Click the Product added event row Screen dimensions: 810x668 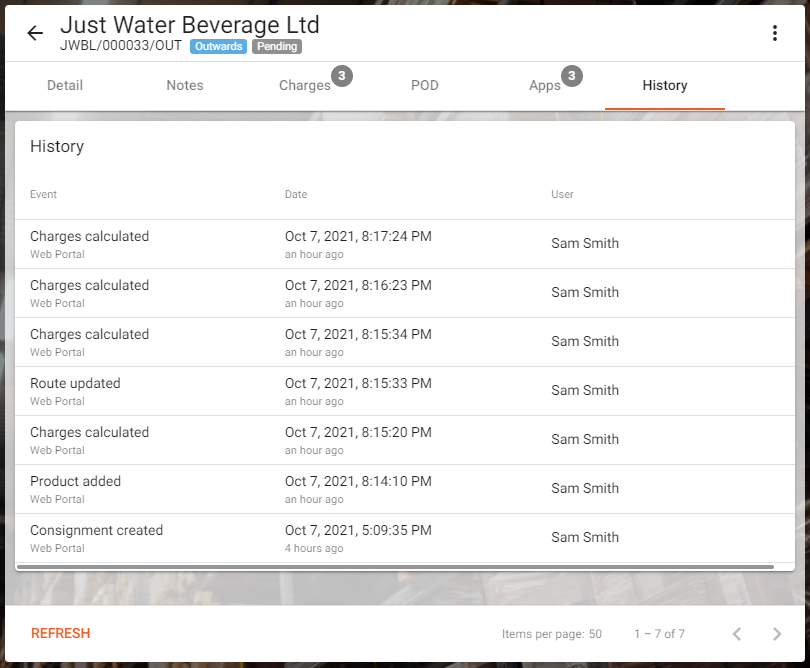click(x=404, y=489)
